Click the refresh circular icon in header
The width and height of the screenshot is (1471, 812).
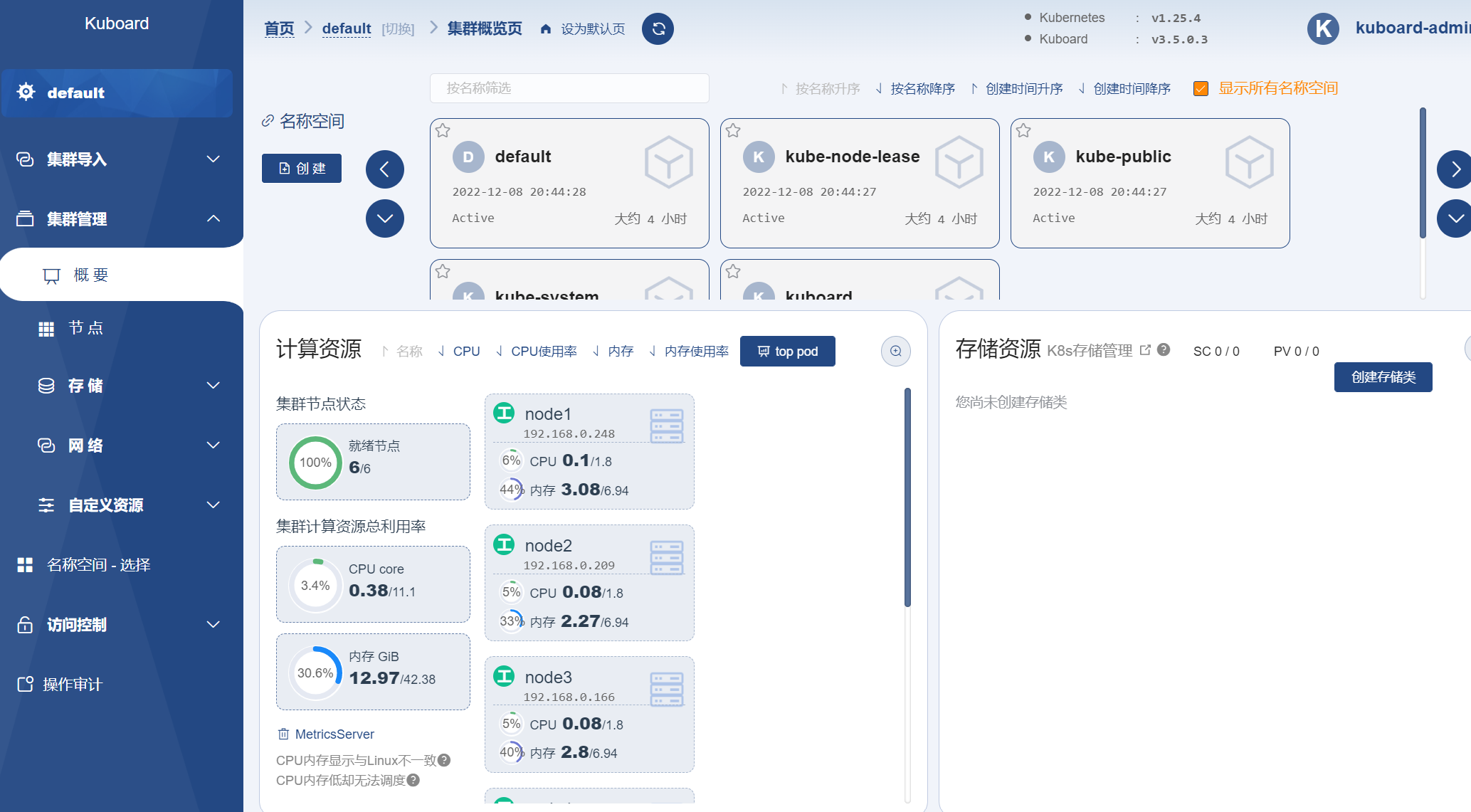pyautogui.click(x=658, y=29)
